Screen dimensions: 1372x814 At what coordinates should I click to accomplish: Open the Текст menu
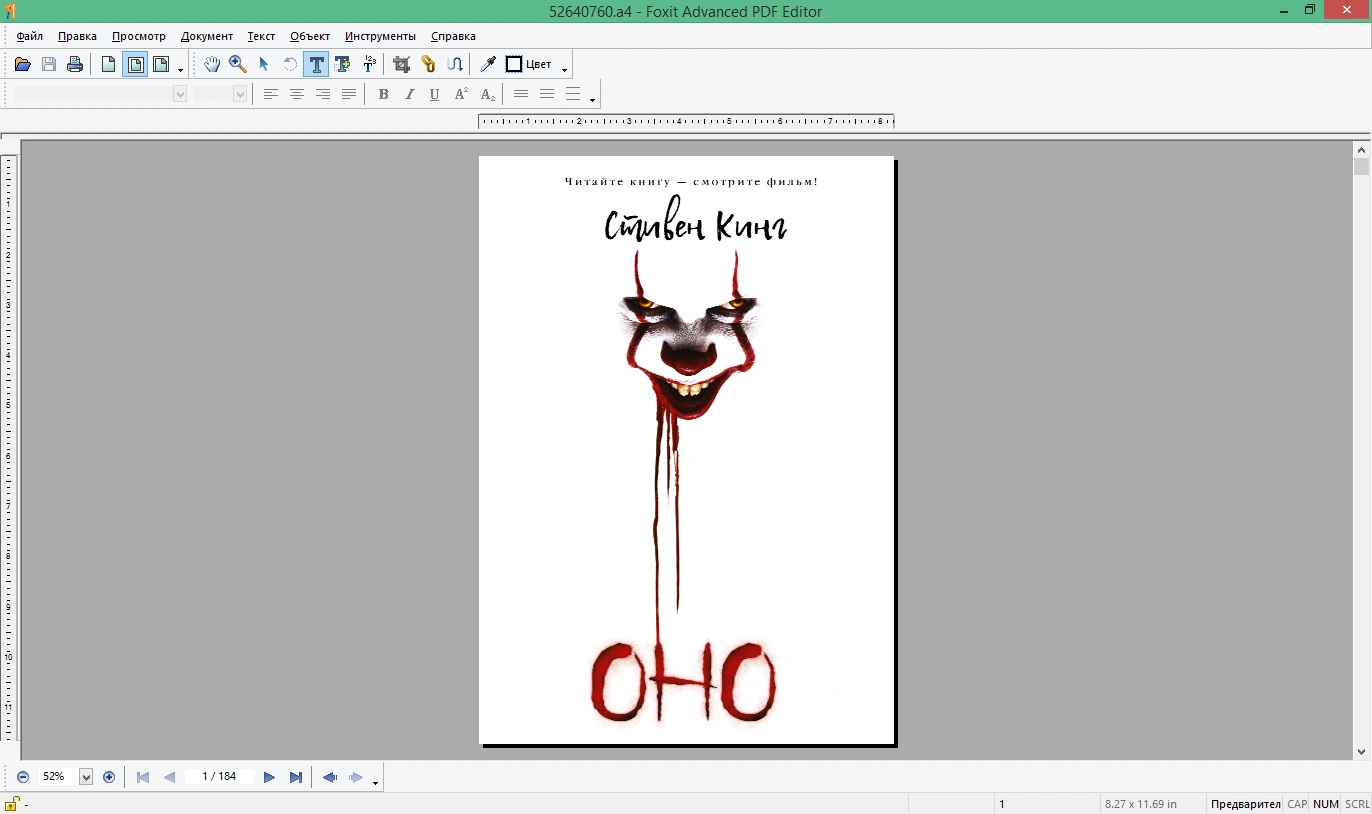pos(261,36)
